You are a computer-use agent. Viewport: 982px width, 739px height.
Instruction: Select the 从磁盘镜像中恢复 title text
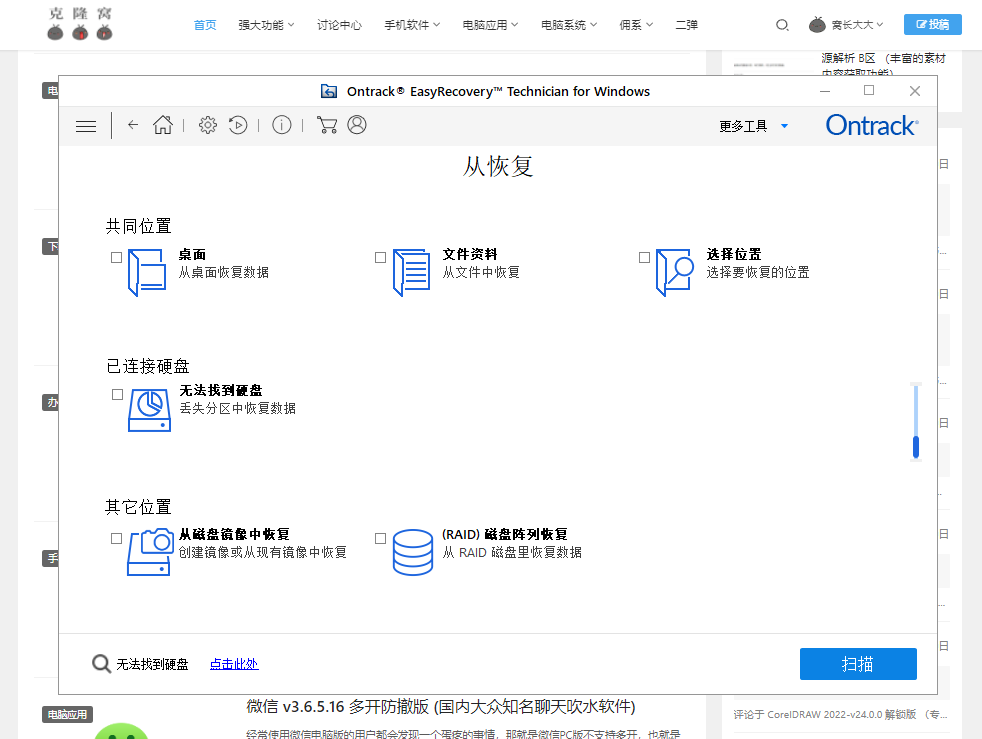click(234, 534)
